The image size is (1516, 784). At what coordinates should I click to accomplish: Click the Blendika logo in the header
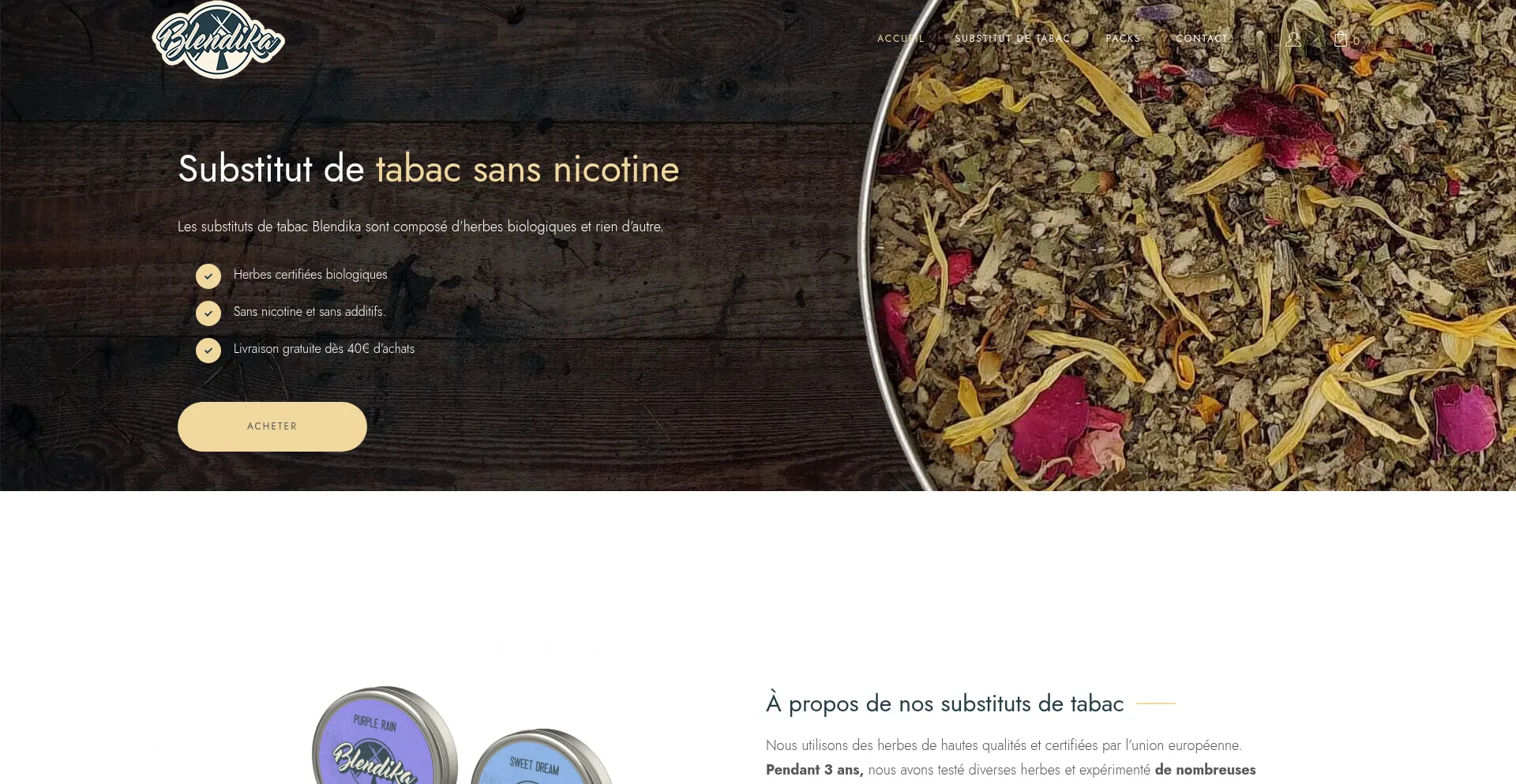pyautogui.click(x=219, y=39)
